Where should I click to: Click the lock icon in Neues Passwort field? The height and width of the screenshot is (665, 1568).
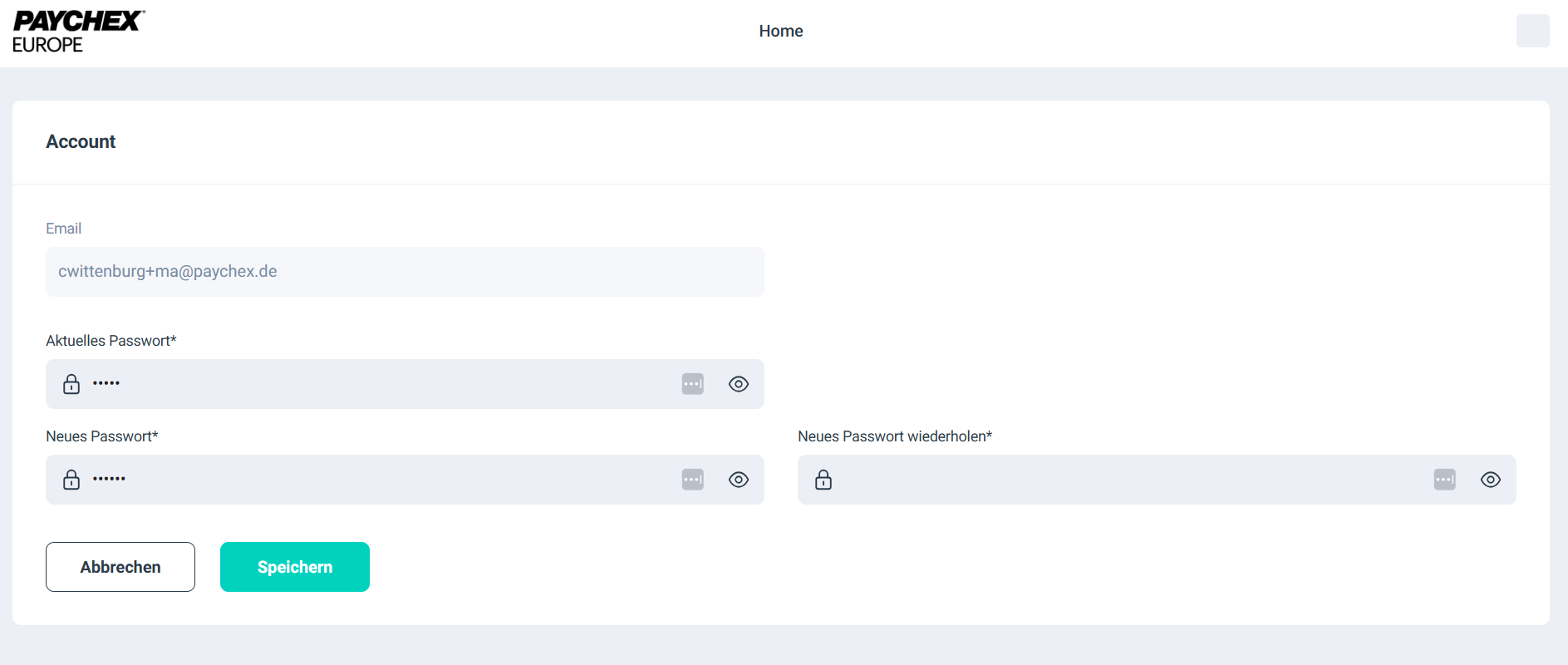click(71, 480)
